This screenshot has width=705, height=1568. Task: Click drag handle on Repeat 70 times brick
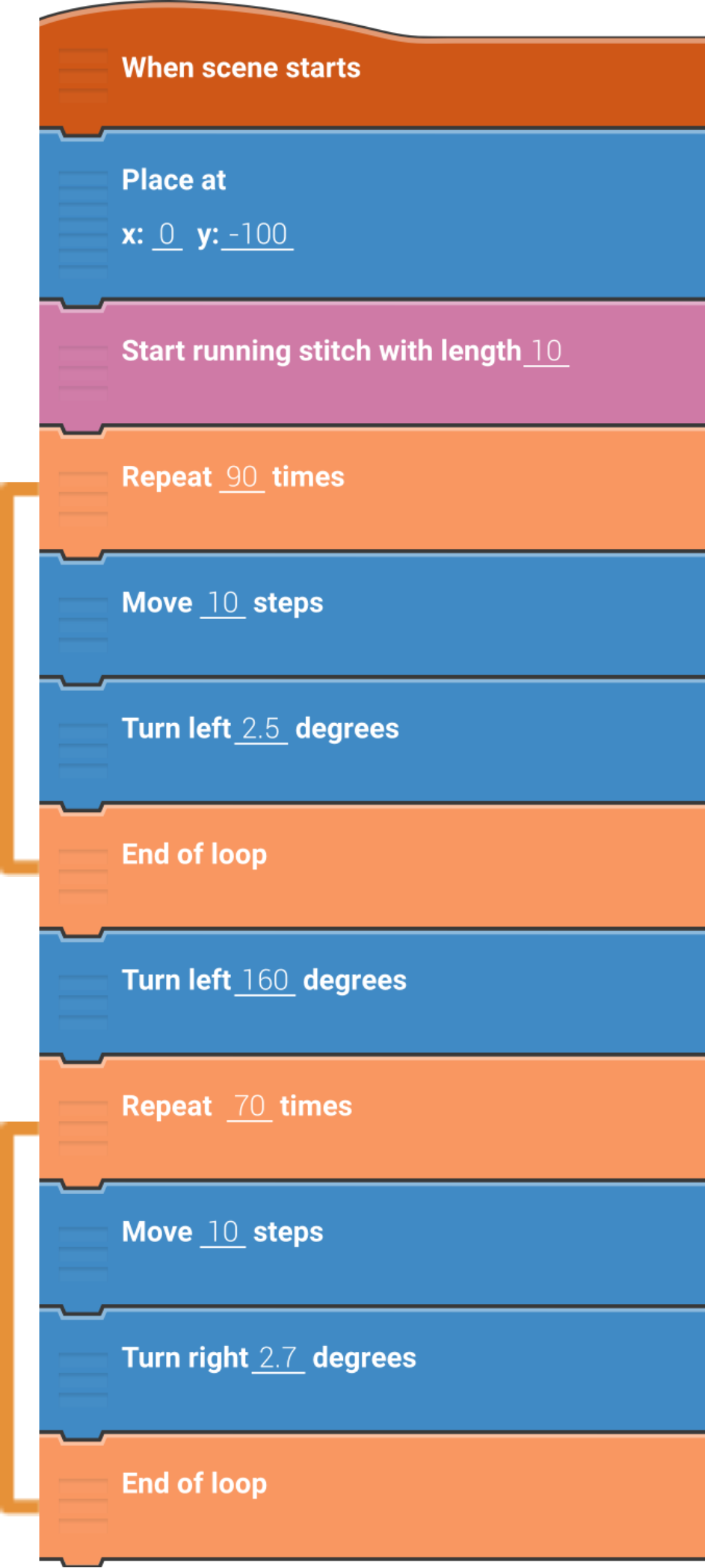coord(82,1122)
